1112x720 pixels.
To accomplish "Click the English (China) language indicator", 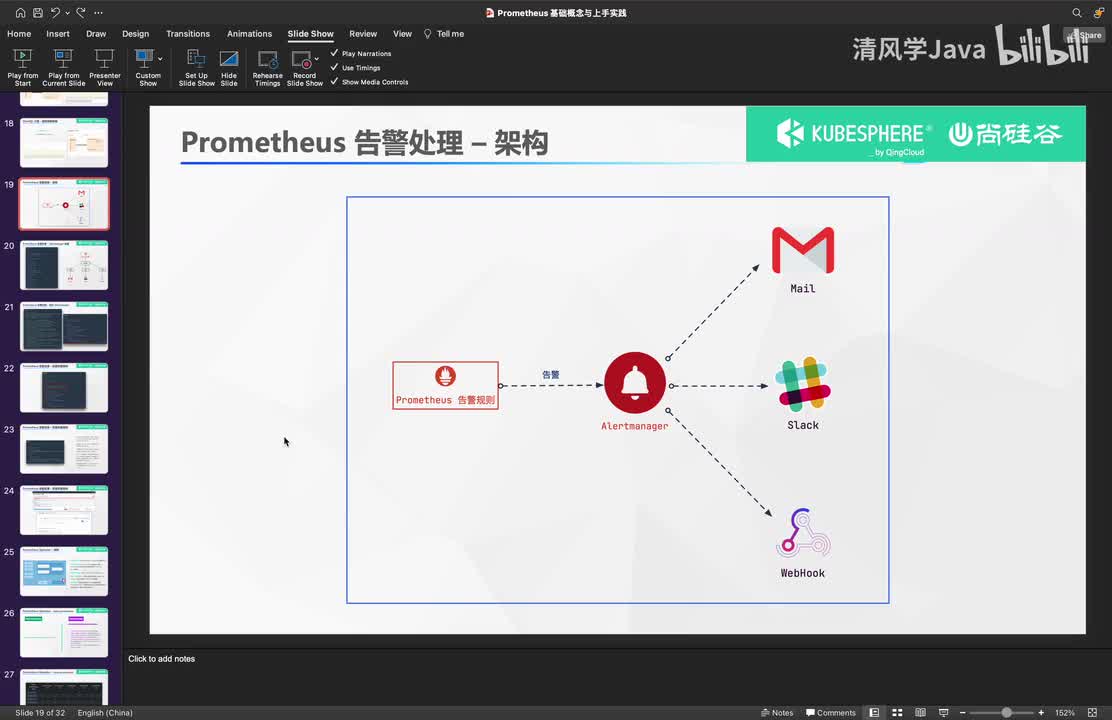I will tap(105, 713).
